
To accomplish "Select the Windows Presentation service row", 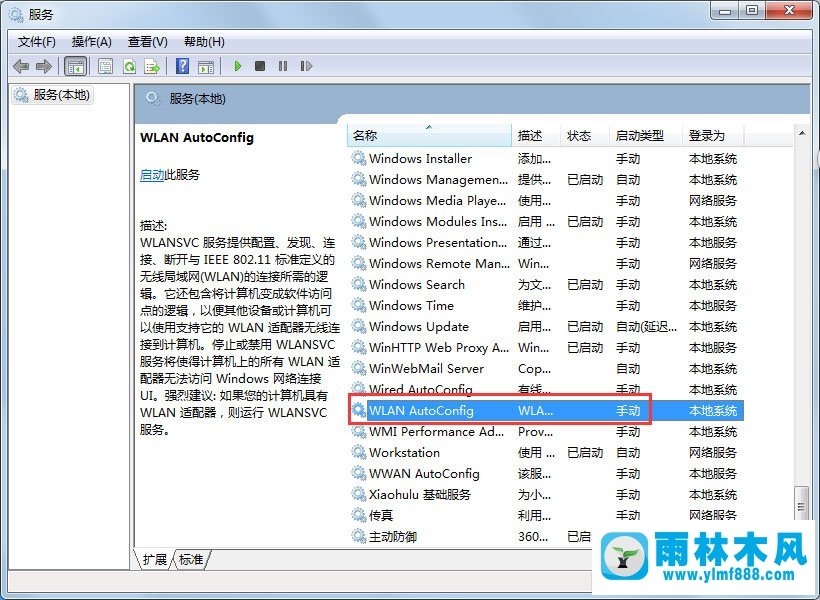I will pos(545,242).
